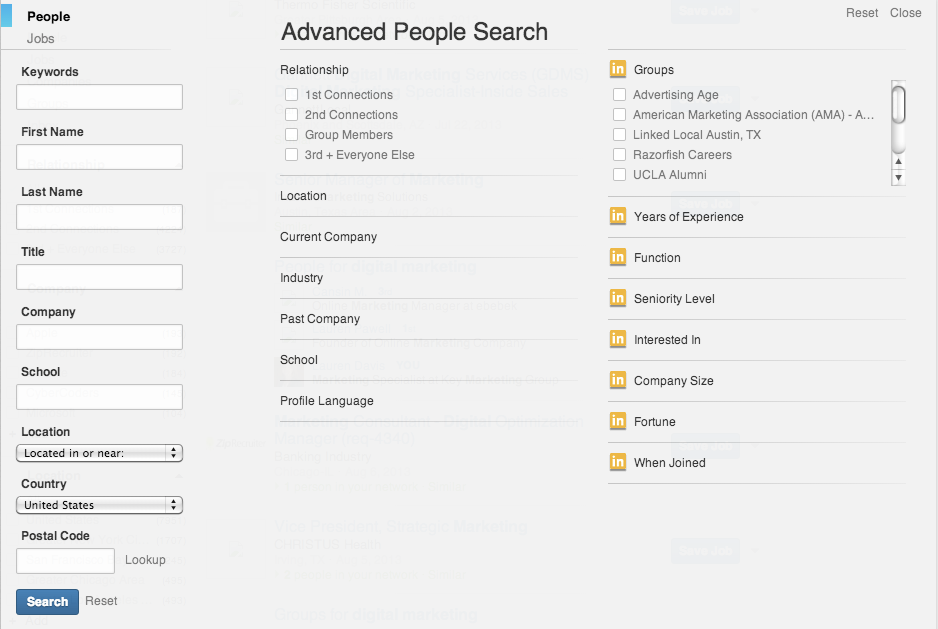Screen dimensions: 938x629
Task: Click the Seniority Level premium icon
Action: (618, 298)
